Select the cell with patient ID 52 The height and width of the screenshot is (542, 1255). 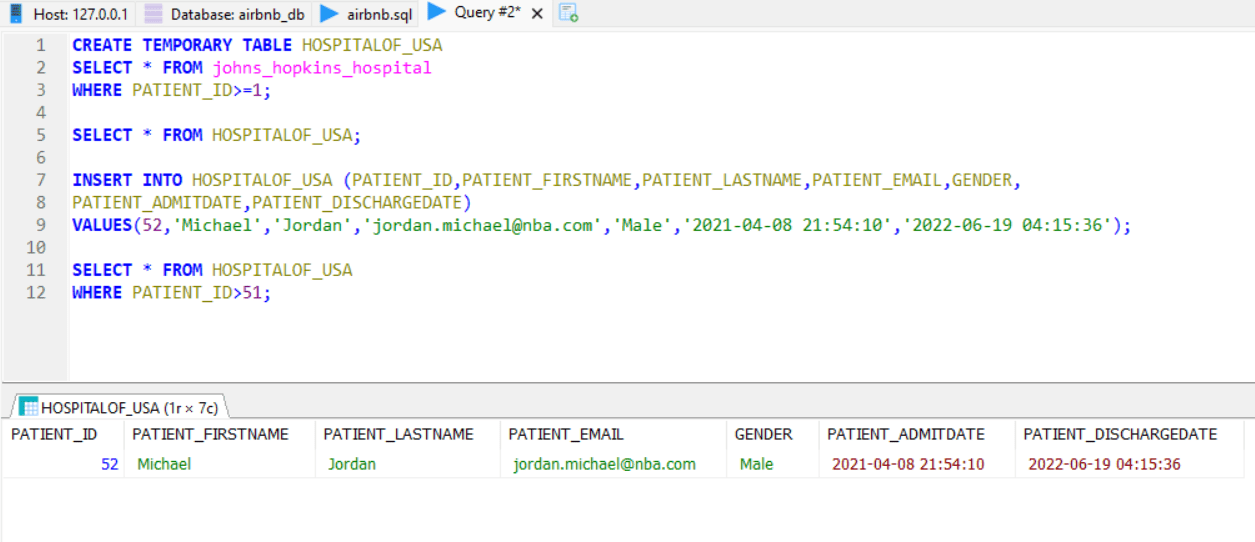(62, 464)
